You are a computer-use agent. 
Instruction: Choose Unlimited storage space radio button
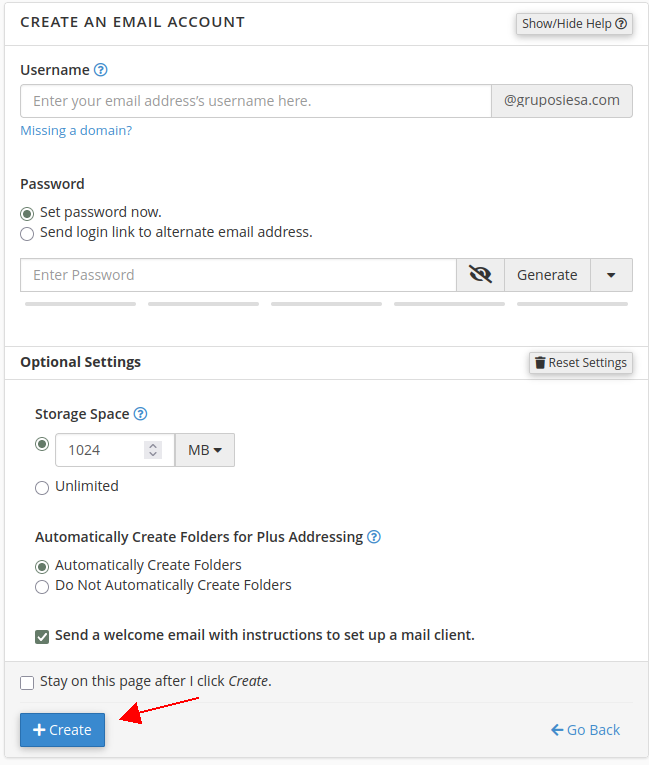coord(42,487)
